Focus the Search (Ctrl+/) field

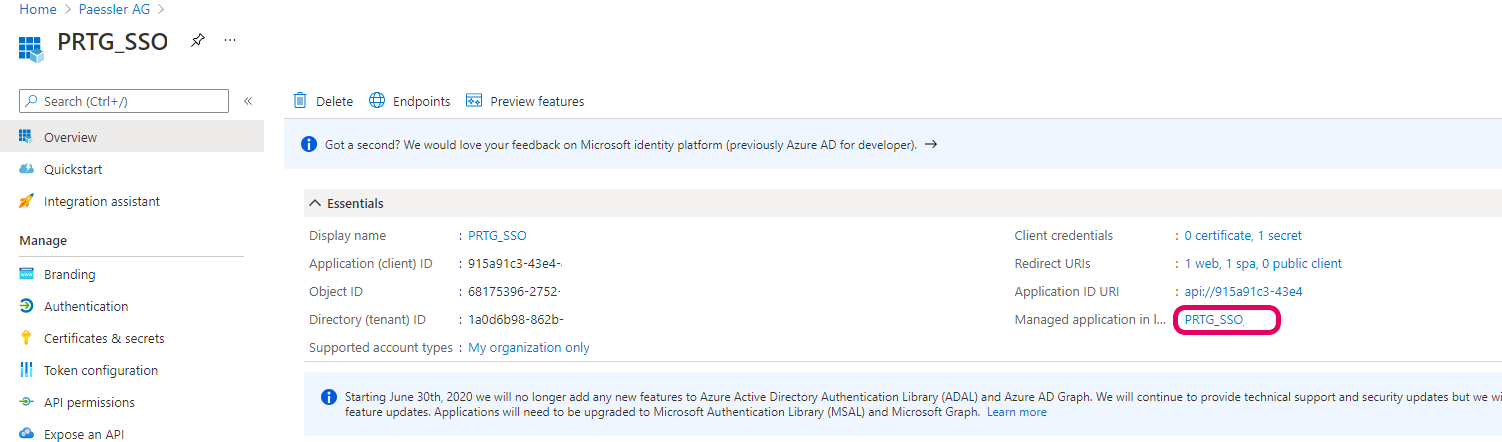pyautogui.click(x=124, y=101)
